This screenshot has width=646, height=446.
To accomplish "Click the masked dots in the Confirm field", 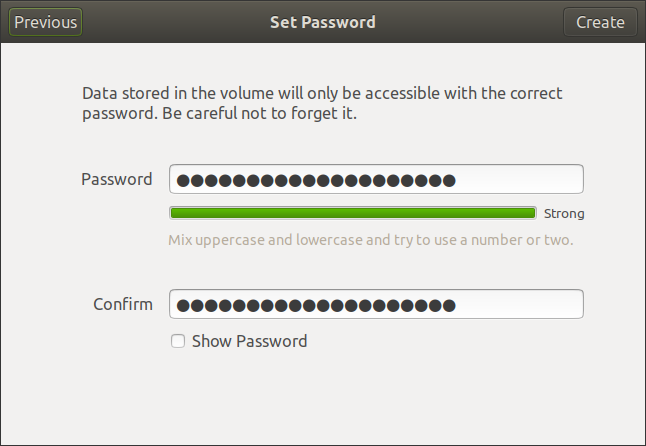I will tap(315, 305).
